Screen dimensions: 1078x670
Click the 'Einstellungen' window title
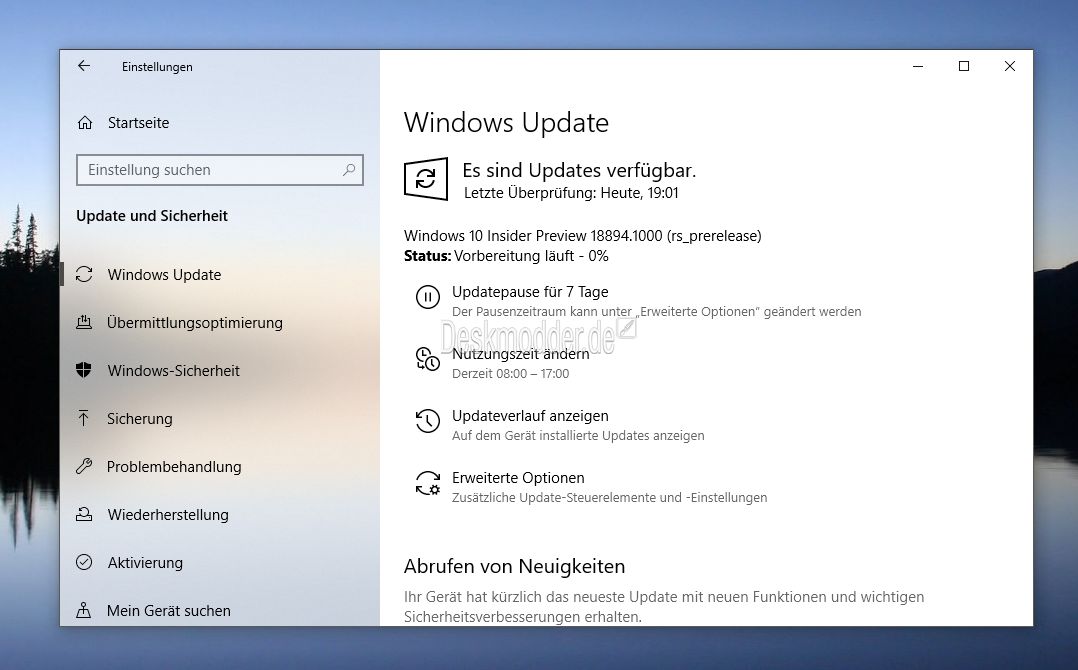(x=157, y=67)
